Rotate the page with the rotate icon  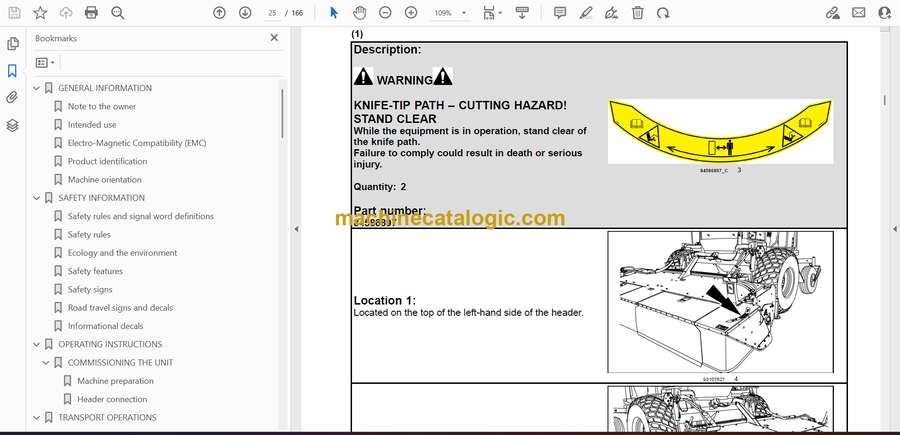663,13
